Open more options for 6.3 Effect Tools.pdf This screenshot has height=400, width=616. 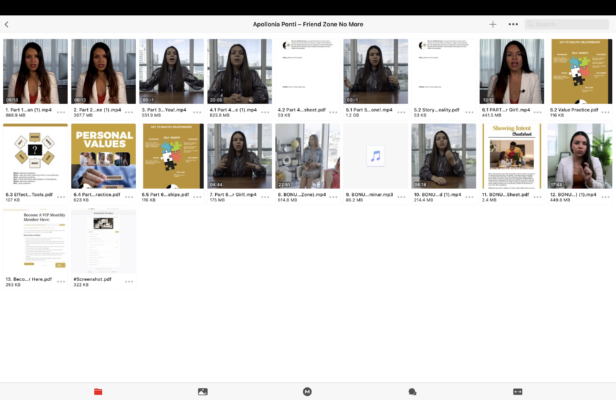click(61, 197)
